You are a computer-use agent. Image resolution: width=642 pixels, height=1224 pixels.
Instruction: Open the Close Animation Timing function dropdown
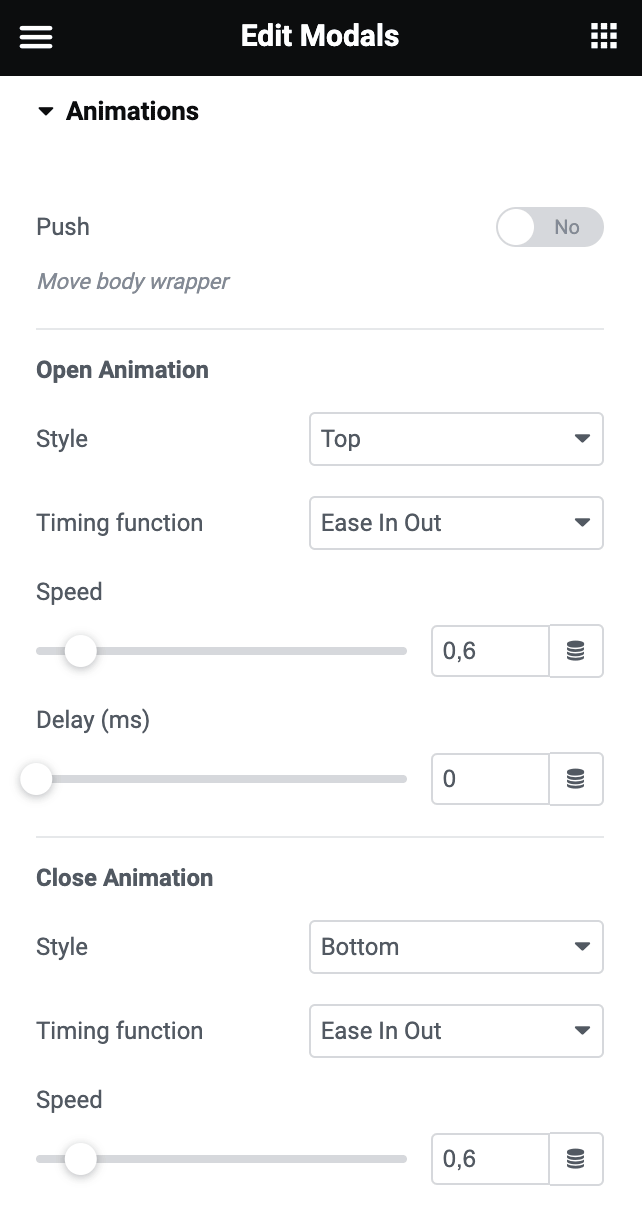pyautogui.click(x=456, y=1031)
